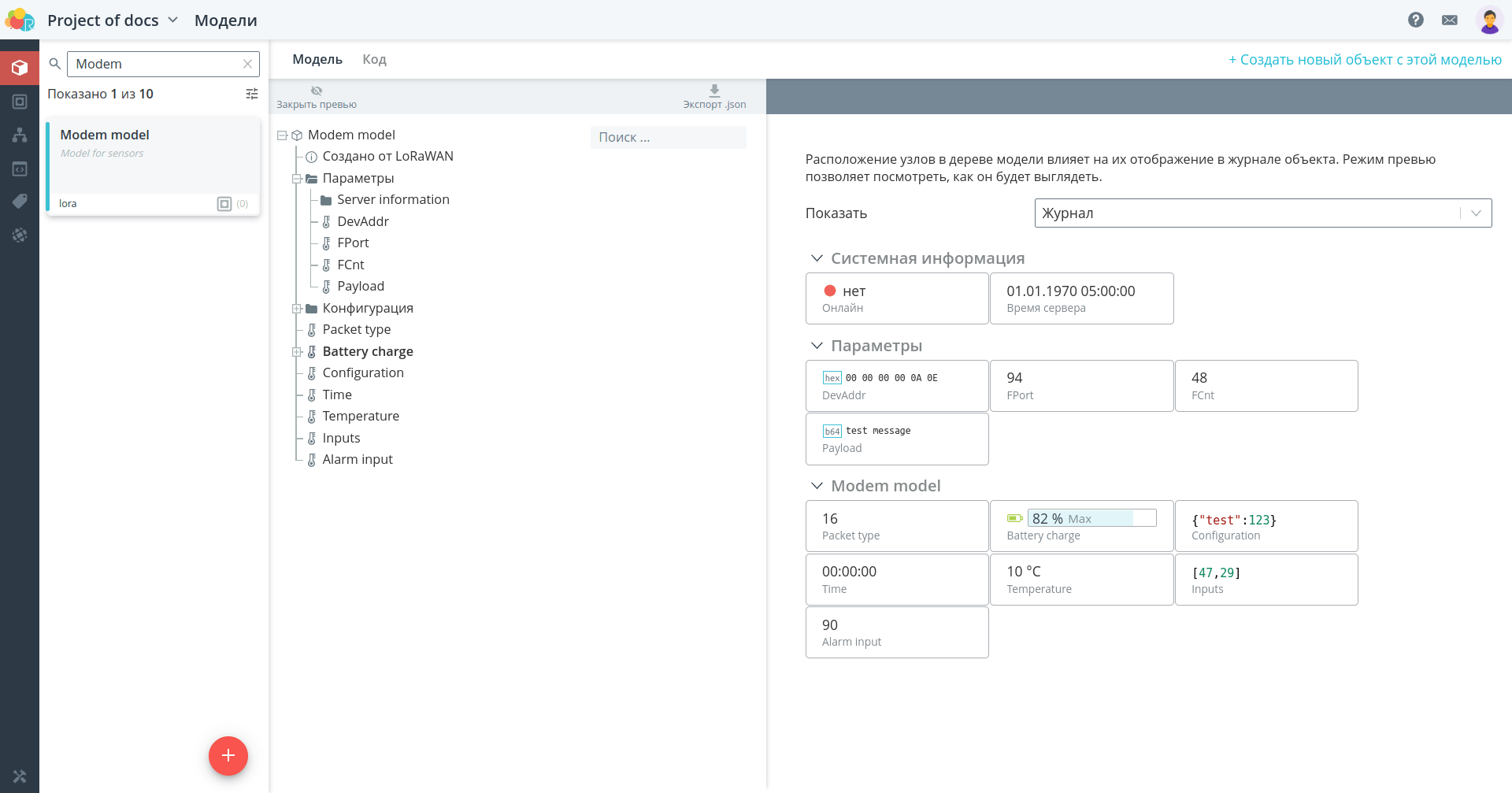Screen dimensions: 1512x793
Task: Click the Battery charge progress bar
Action: (1091, 518)
